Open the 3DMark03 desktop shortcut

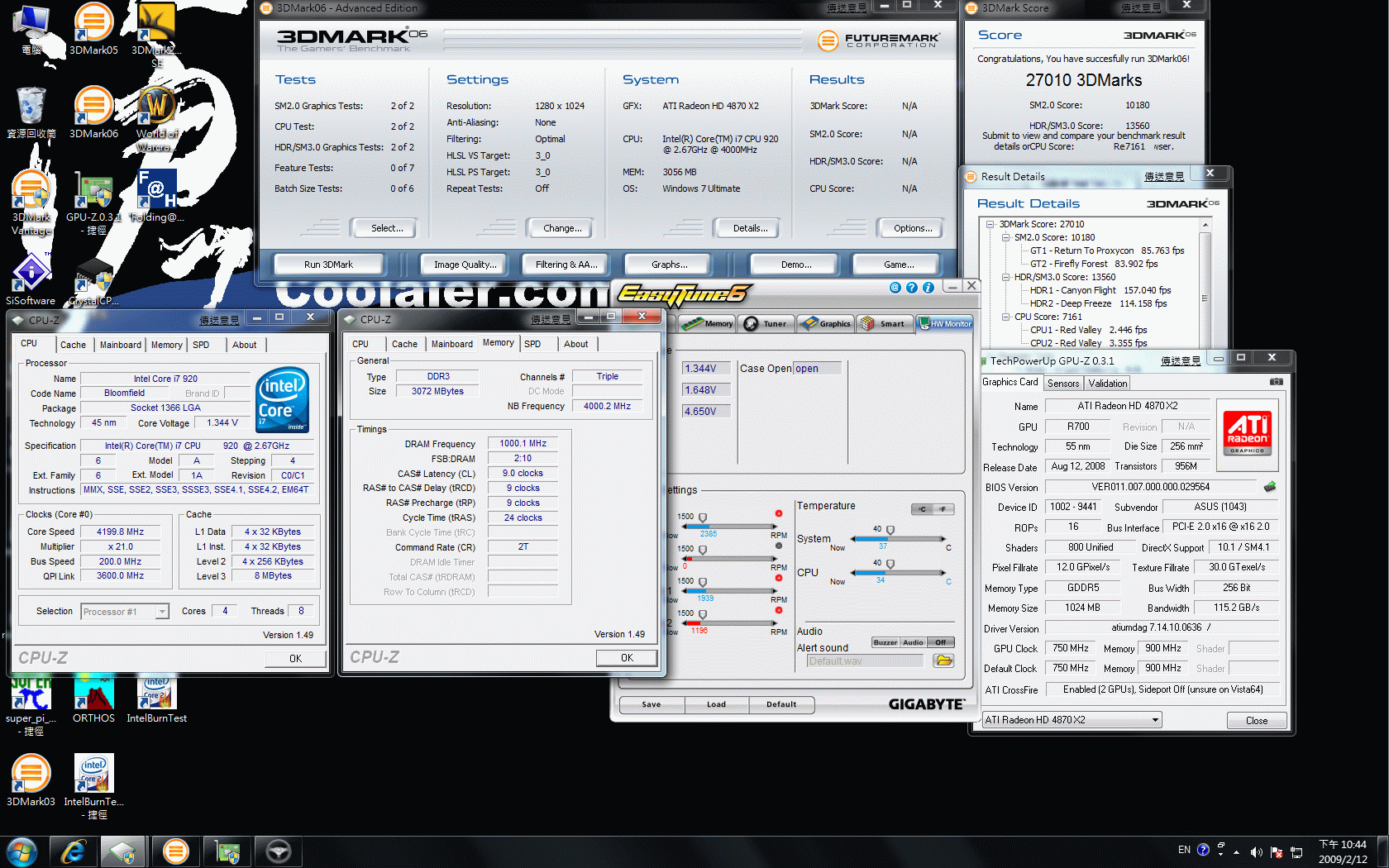click(x=31, y=780)
